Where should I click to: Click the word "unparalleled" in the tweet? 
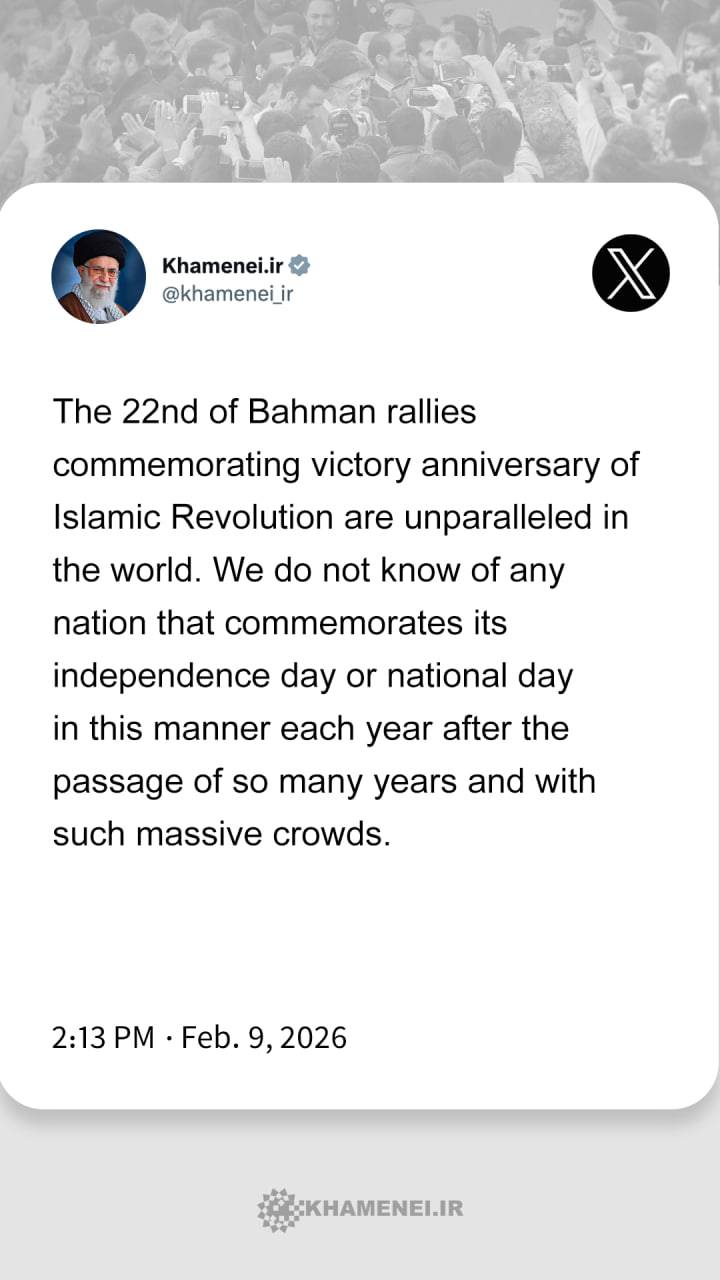click(515, 518)
